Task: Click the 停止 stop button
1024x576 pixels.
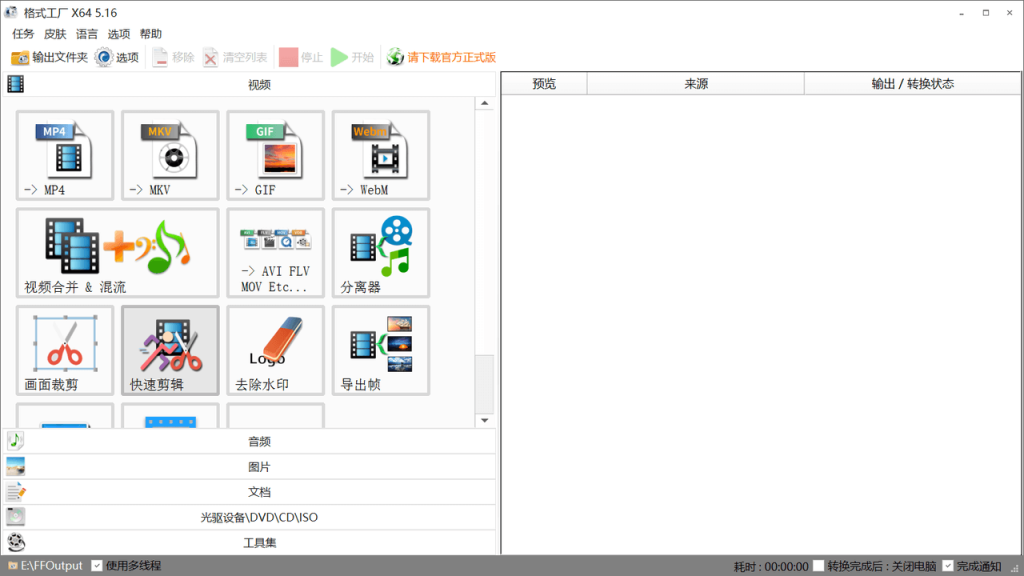Action: click(301, 57)
